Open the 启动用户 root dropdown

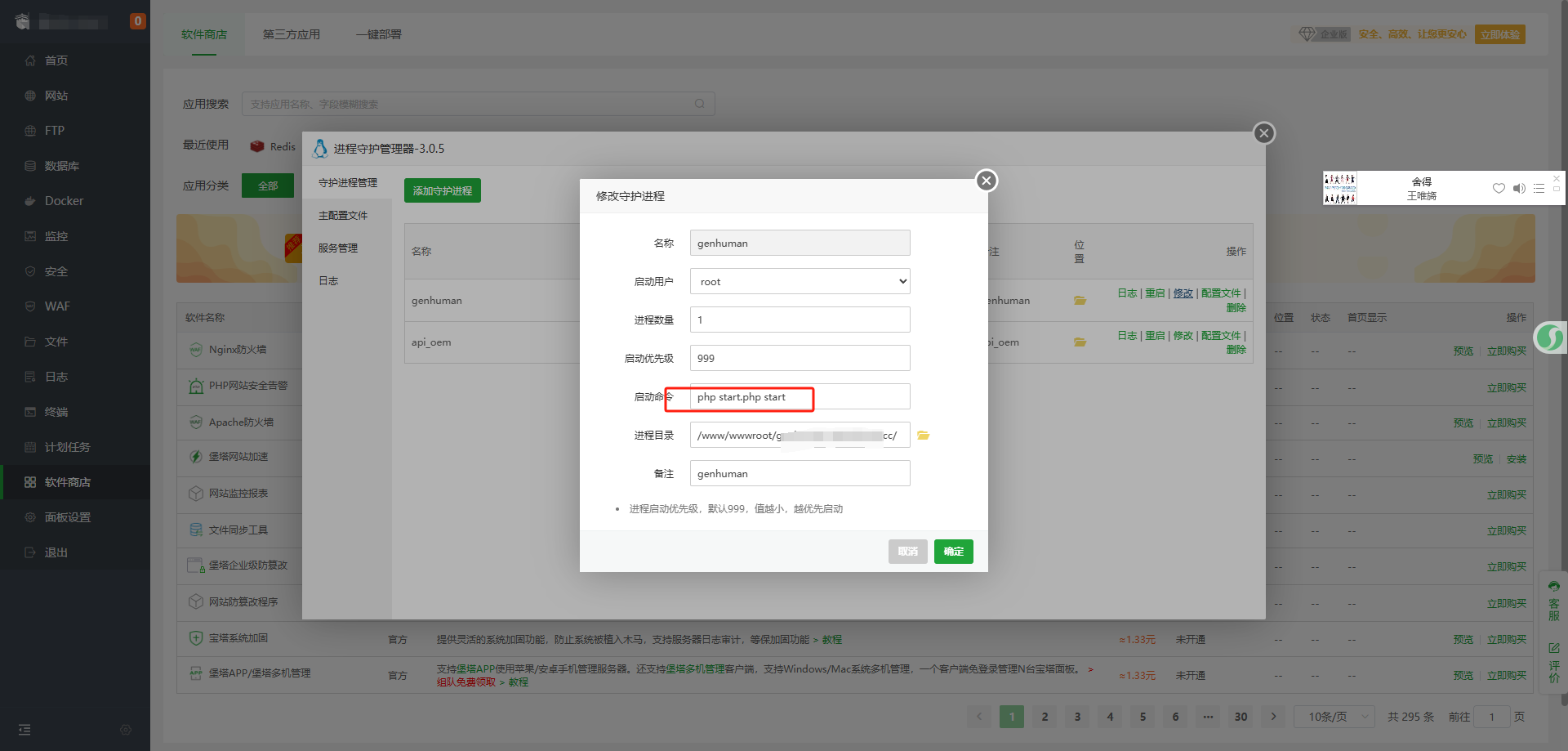(800, 281)
